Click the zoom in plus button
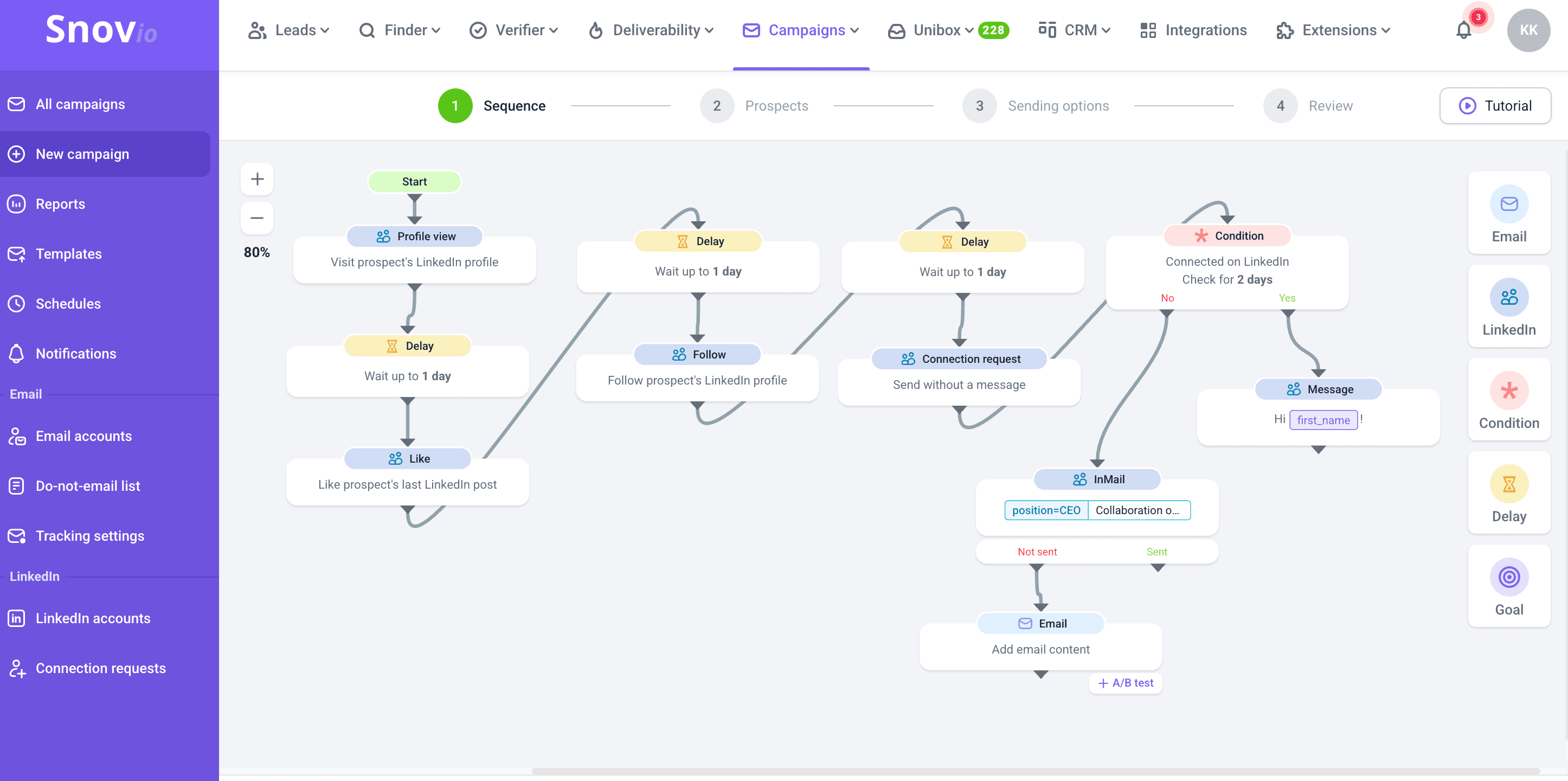Image resolution: width=1568 pixels, height=781 pixels. (x=257, y=179)
